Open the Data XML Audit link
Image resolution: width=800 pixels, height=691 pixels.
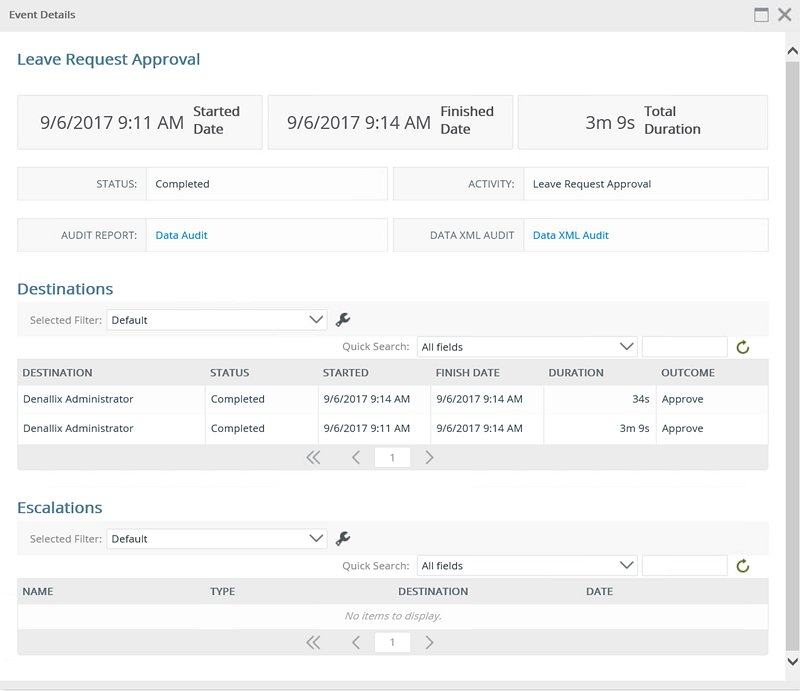pyautogui.click(x=570, y=236)
